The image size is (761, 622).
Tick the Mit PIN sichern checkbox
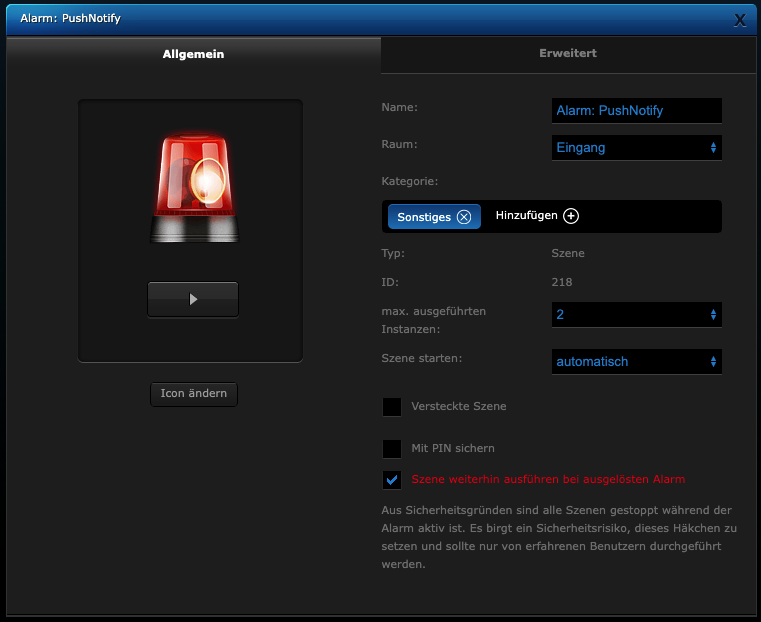click(392, 449)
